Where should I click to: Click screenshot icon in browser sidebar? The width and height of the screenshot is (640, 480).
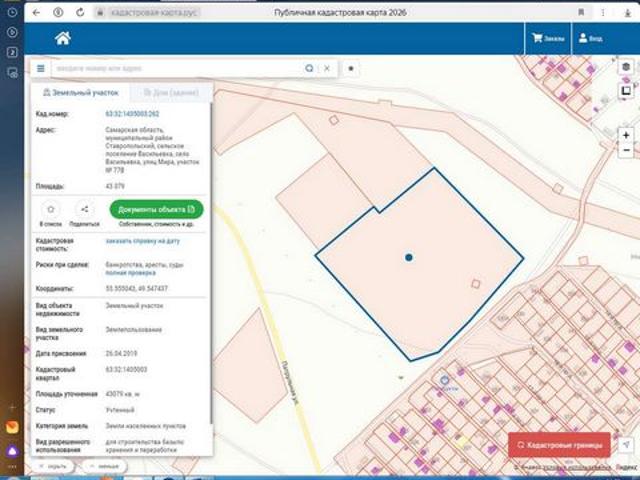coord(12,73)
